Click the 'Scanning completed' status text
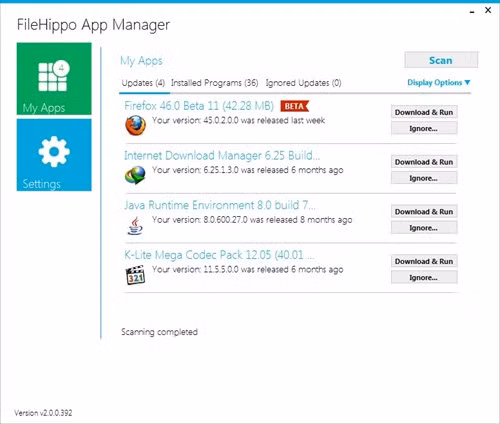 click(159, 332)
